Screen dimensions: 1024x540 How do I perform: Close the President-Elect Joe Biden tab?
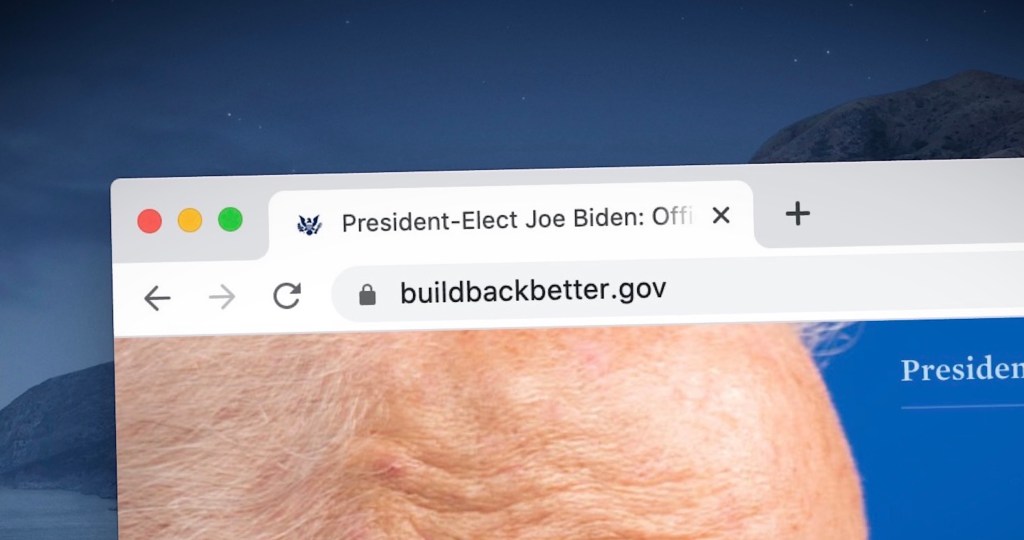point(720,215)
